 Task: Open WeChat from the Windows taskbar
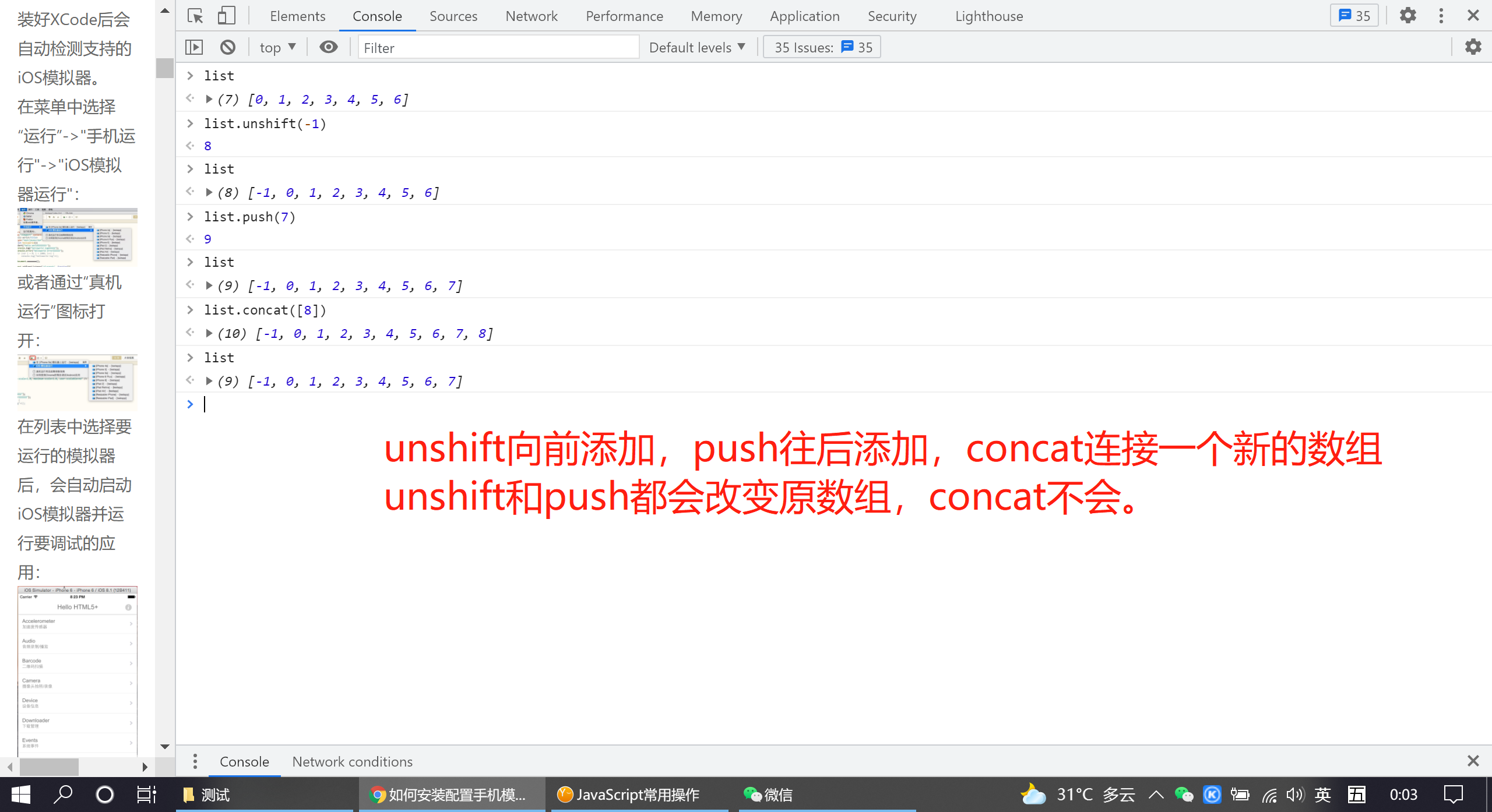point(768,795)
